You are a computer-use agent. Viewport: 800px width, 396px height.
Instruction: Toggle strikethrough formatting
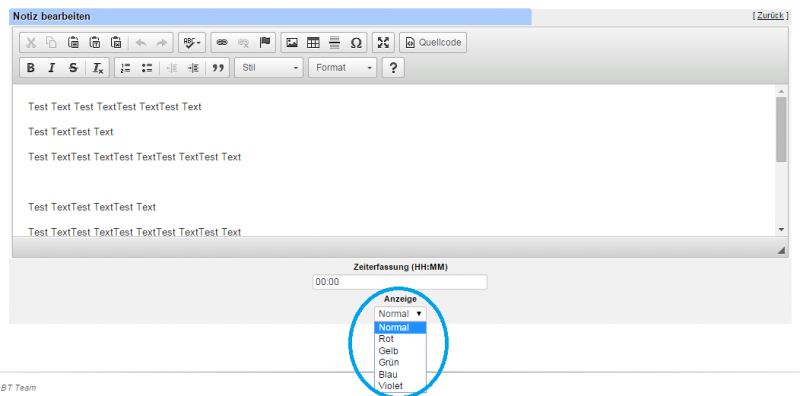point(73,68)
